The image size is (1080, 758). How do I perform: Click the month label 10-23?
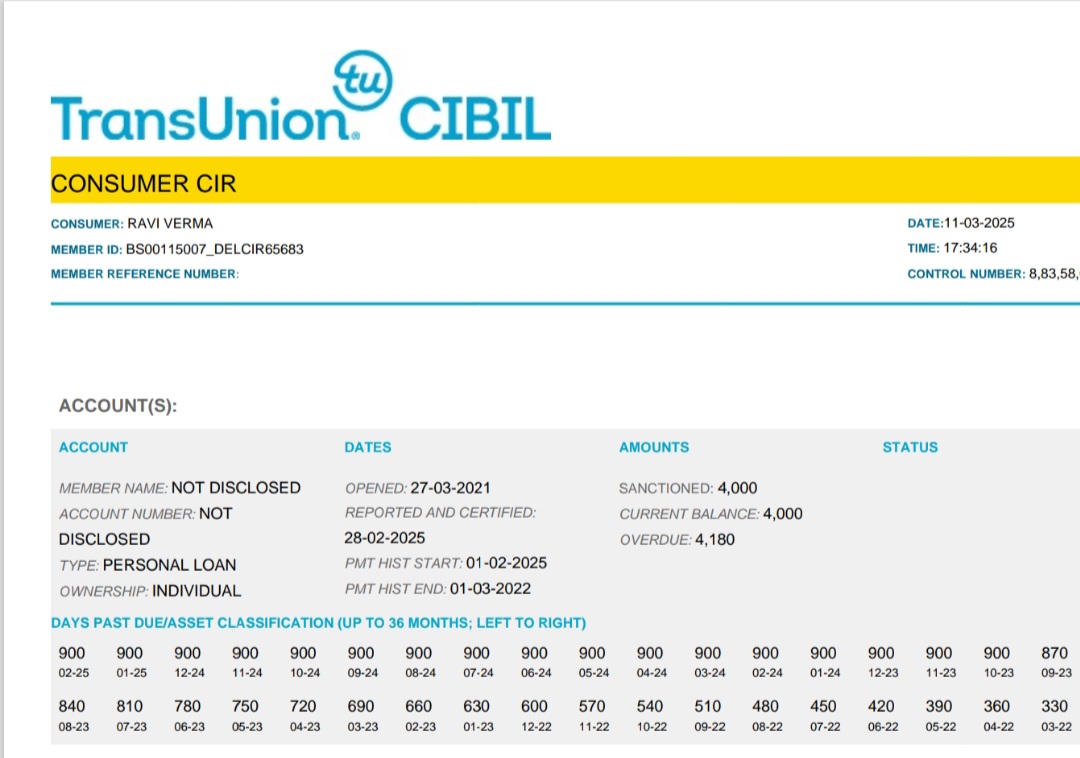[999, 673]
